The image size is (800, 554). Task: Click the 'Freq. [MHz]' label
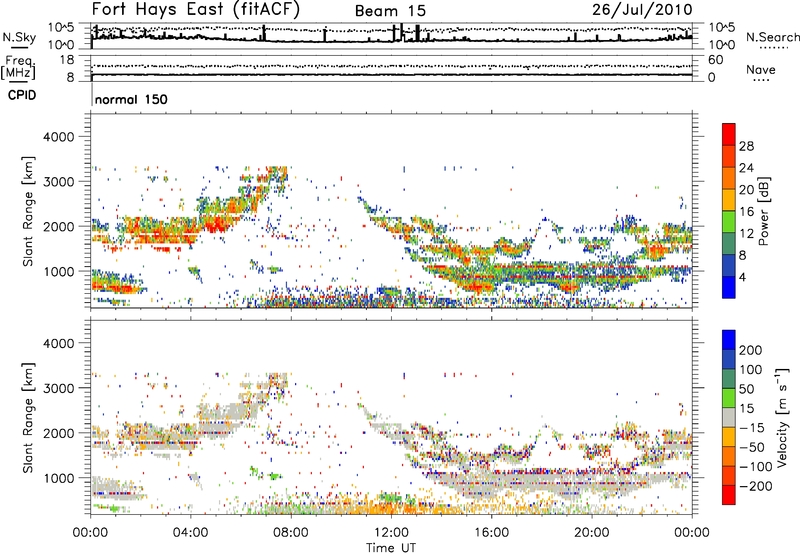(x=19, y=67)
